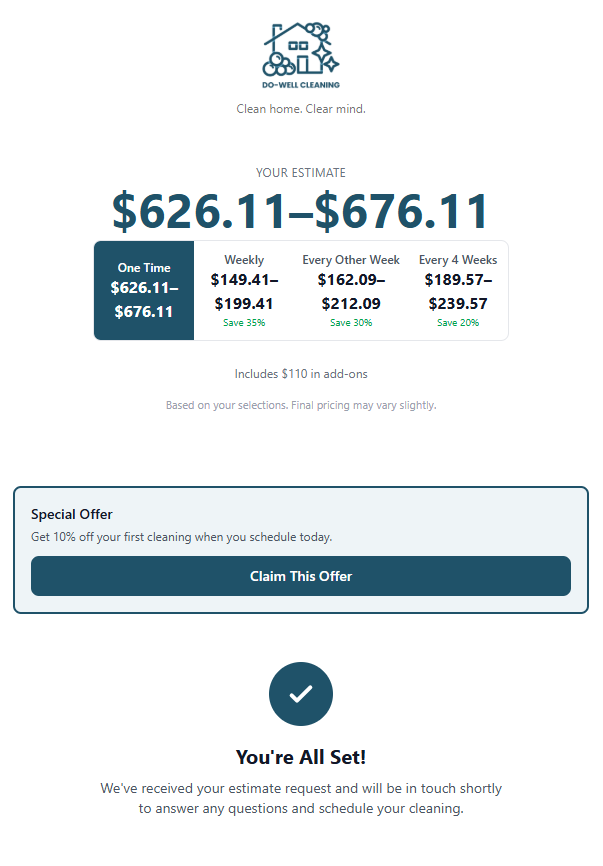The width and height of the screenshot is (603, 866).
Task: Click the "Includes $110 in add-ons" note
Action: [x=301, y=374]
